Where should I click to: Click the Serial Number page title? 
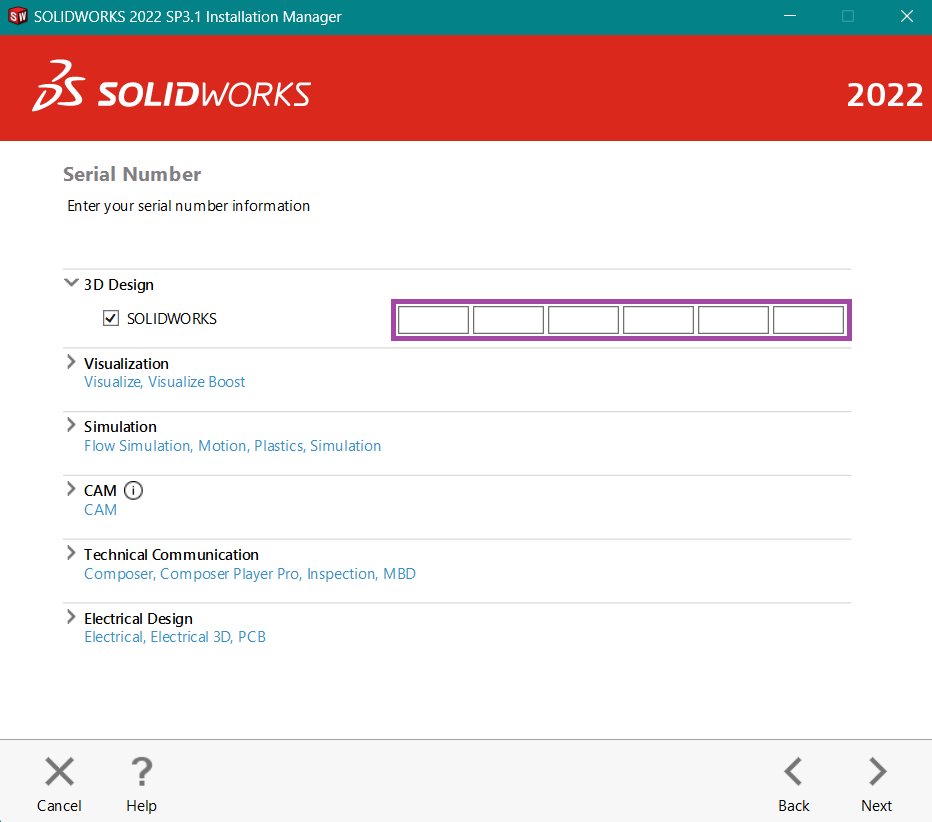tap(132, 174)
